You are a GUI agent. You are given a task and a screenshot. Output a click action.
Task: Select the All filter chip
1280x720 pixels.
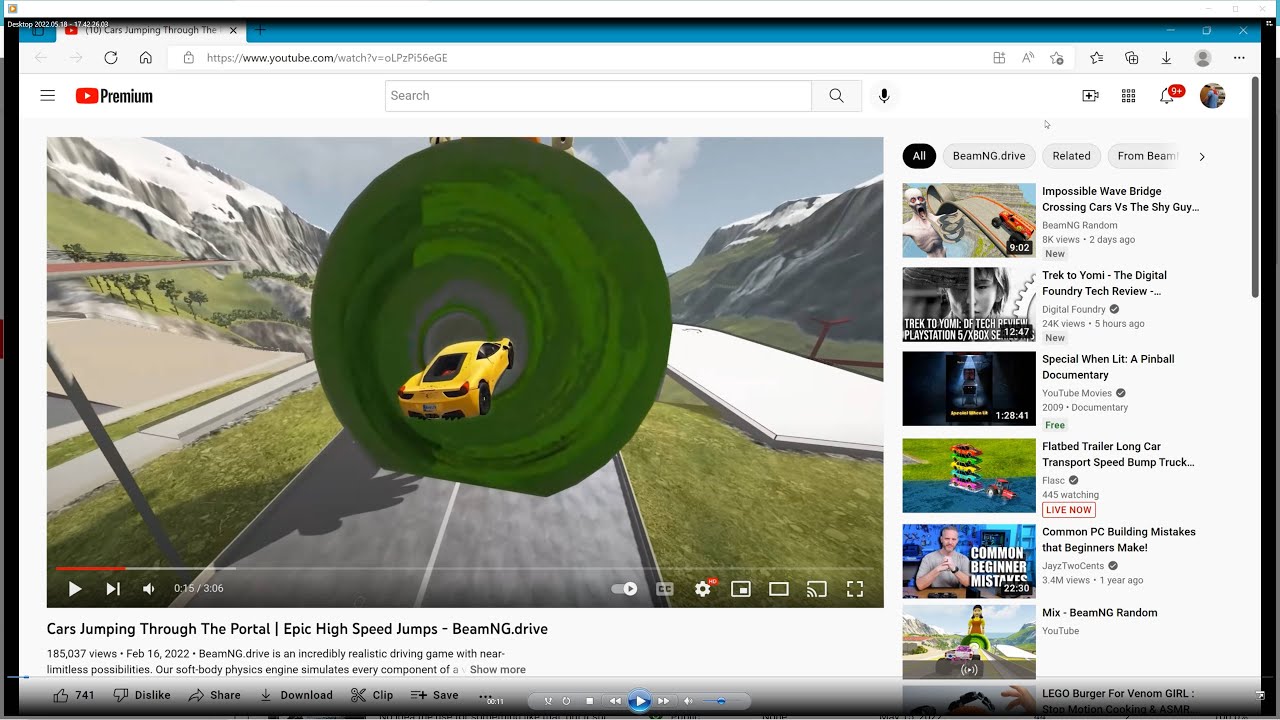pyautogui.click(x=919, y=156)
